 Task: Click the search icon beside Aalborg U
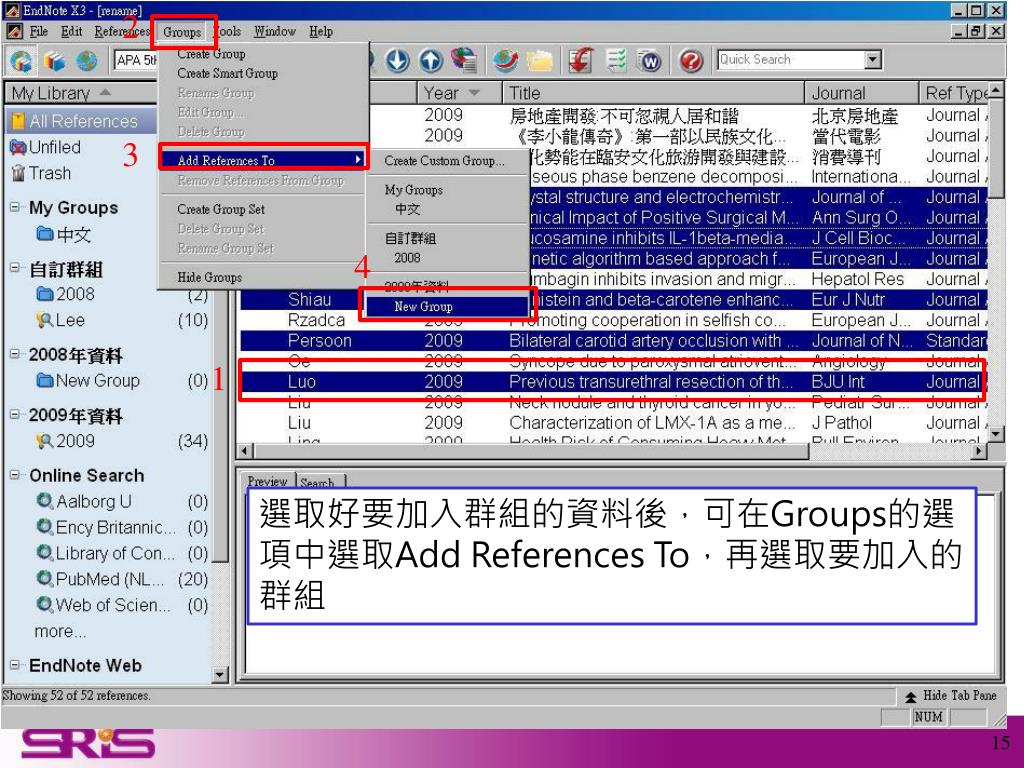pyautogui.click(x=45, y=501)
